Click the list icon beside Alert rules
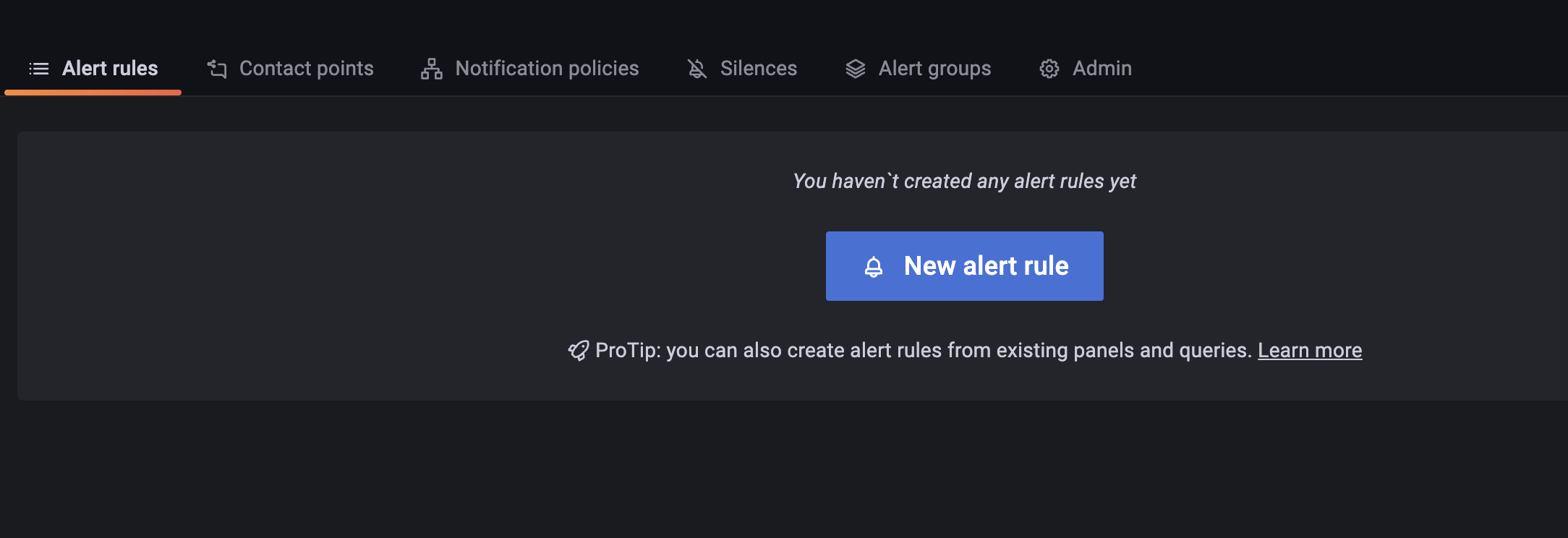The image size is (1568, 538). [x=39, y=68]
